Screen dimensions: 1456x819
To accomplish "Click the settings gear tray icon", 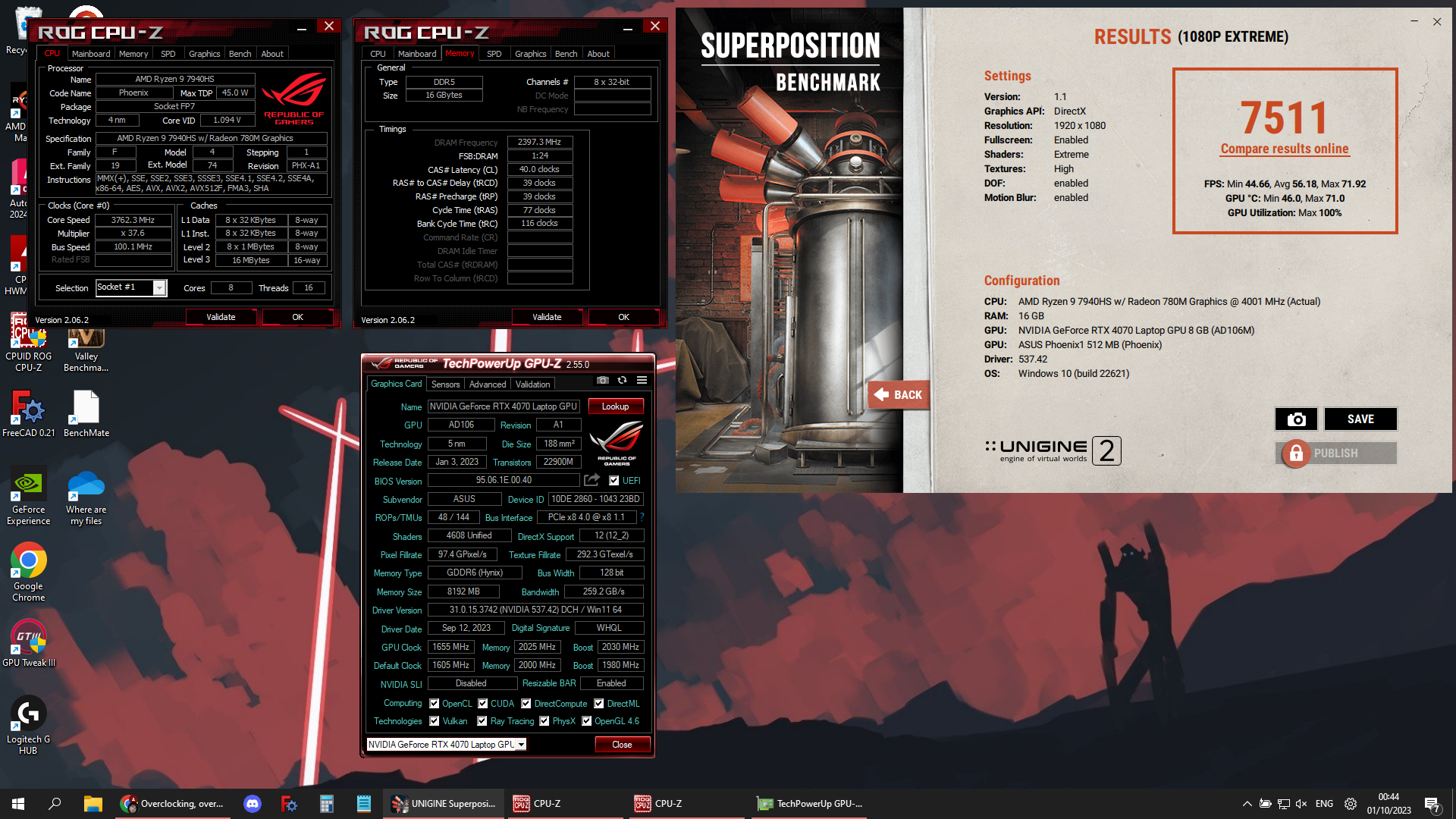I will click(1351, 804).
